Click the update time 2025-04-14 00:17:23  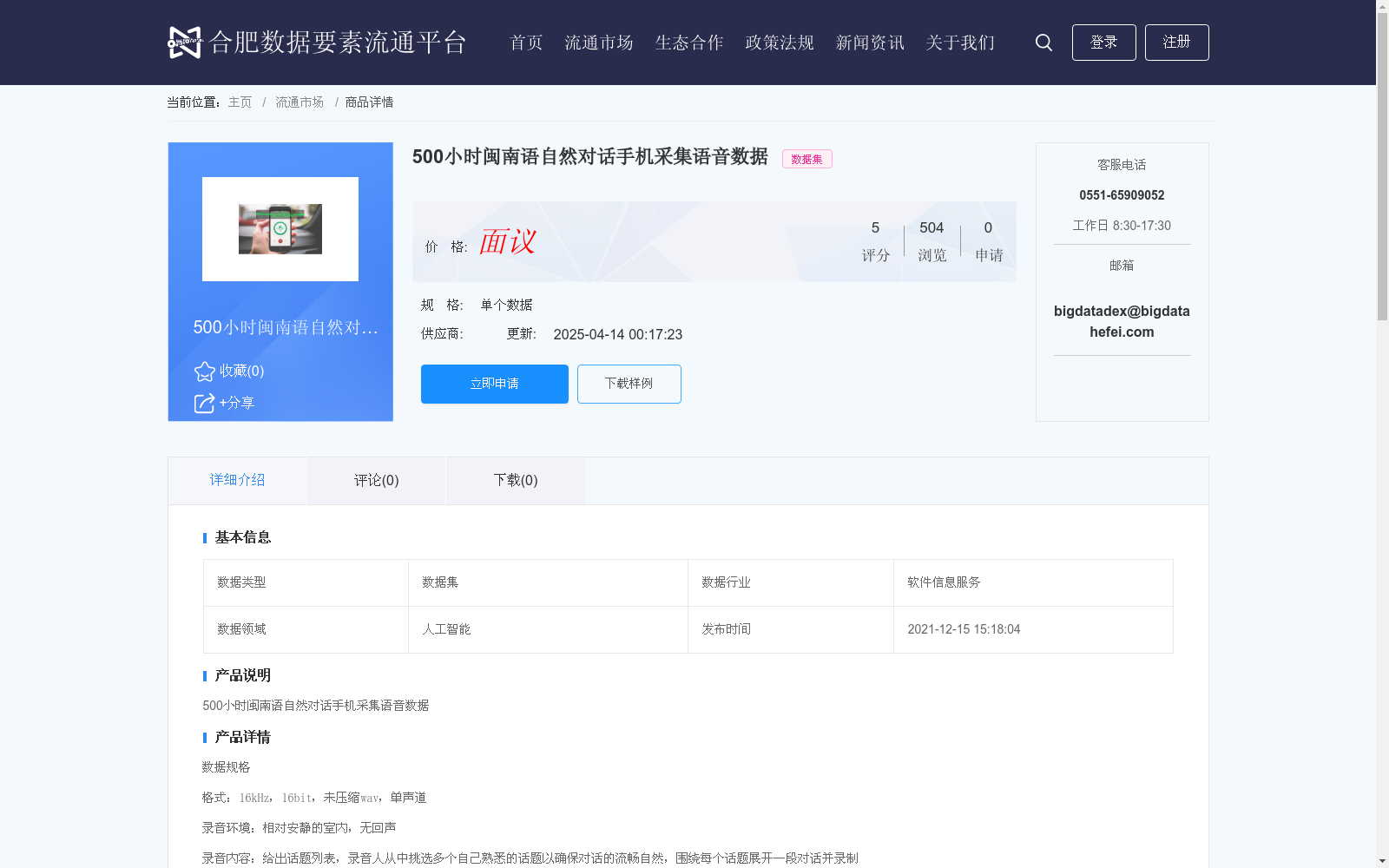click(x=618, y=335)
